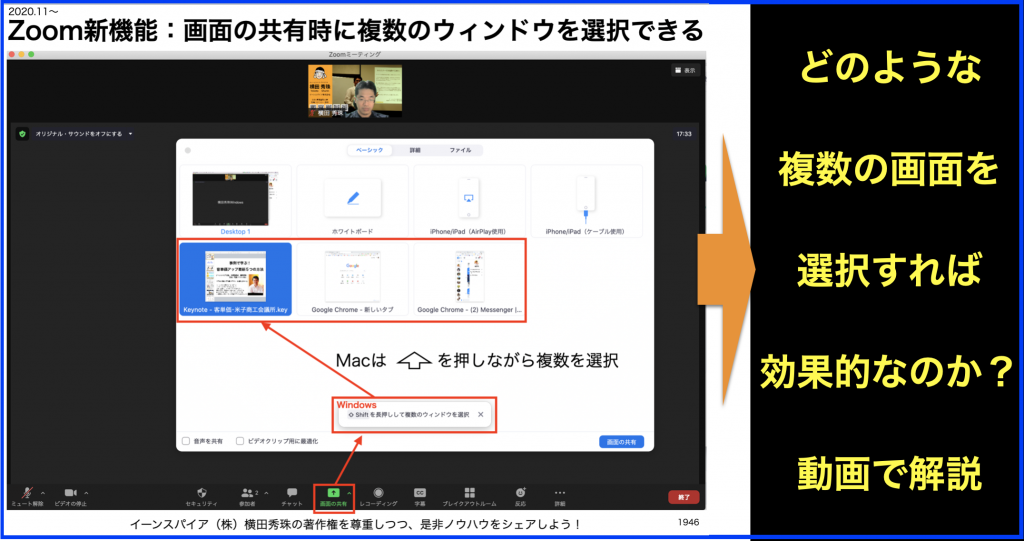
Task: Open the Chat bubble icon
Action: [292, 493]
